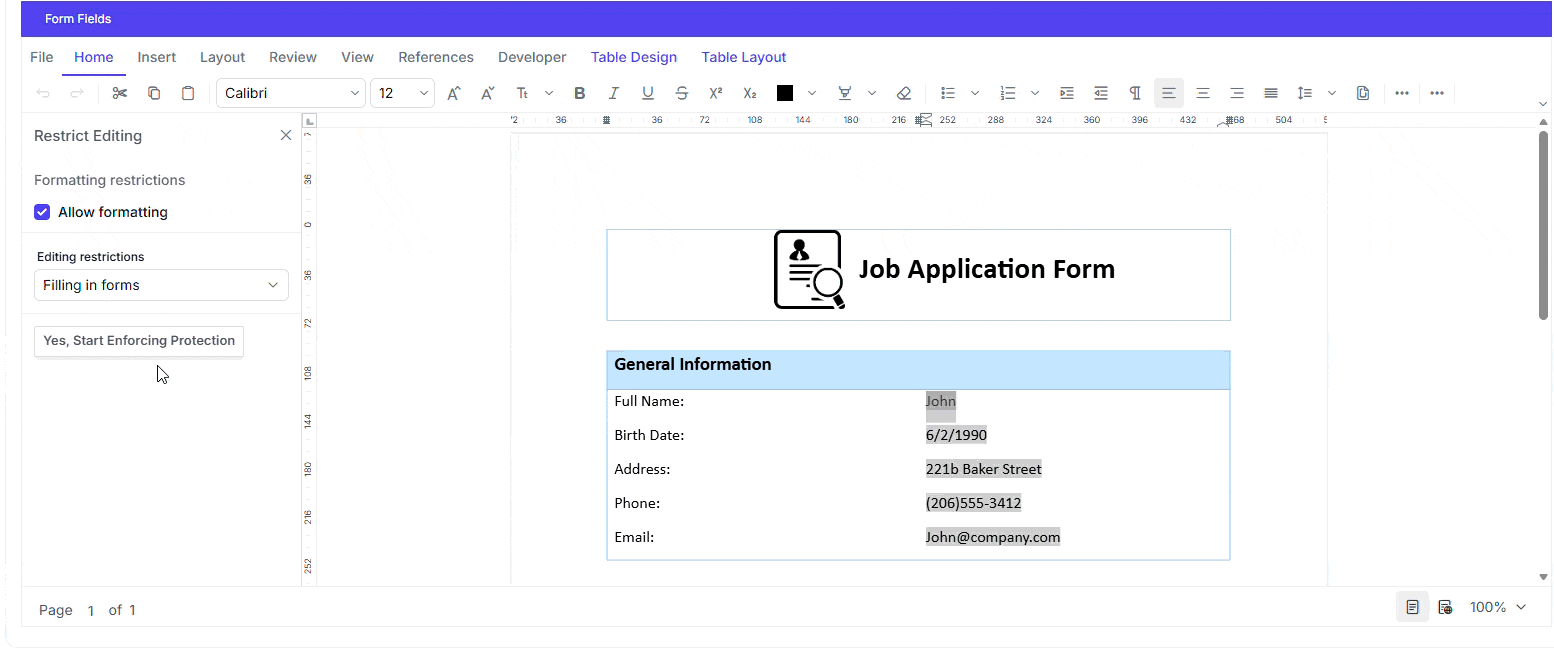
Task: Apply italic formatting
Action: point(613,93)
